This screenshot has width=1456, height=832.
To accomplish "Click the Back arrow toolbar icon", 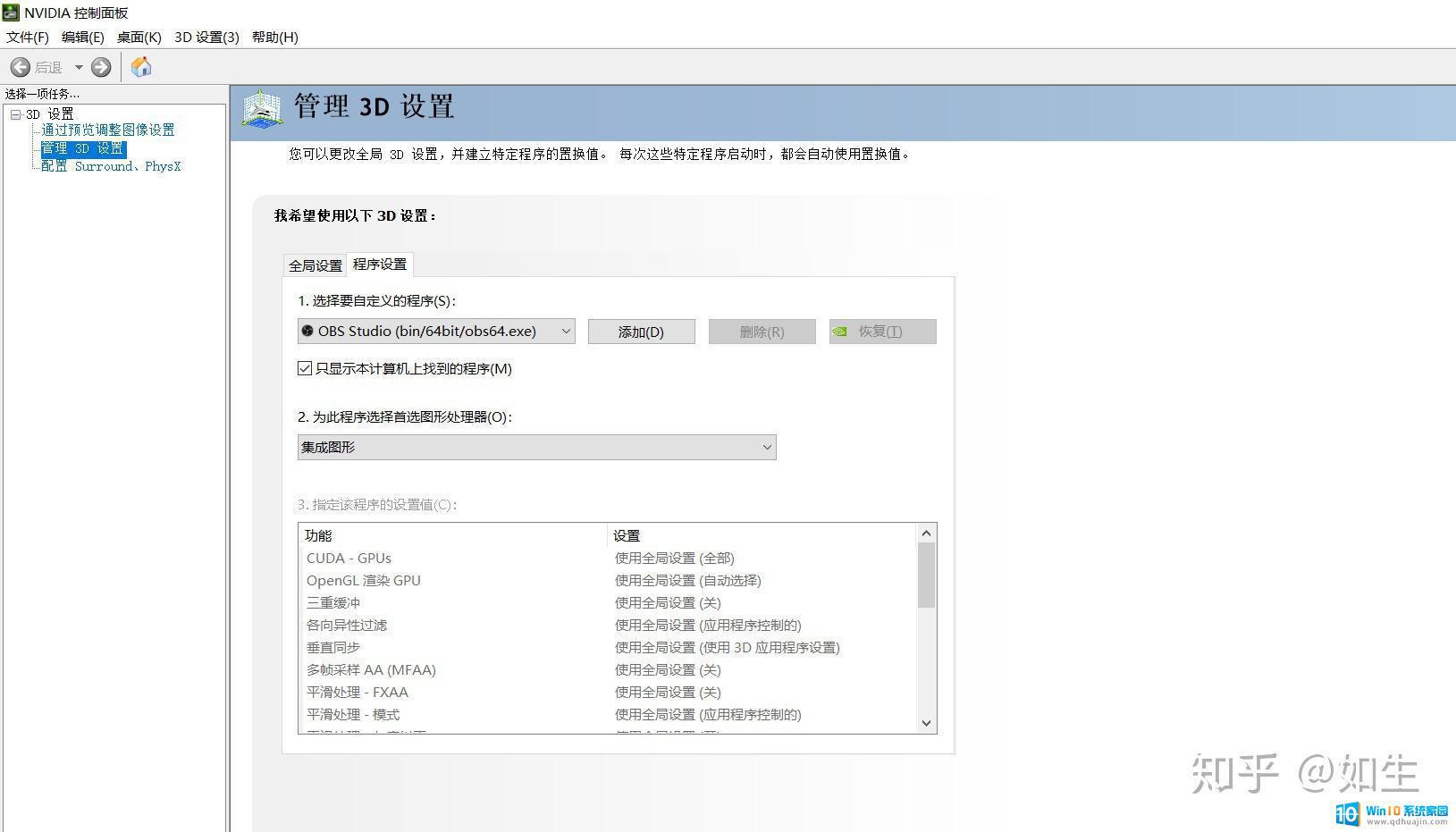I will tap(21, 67).
